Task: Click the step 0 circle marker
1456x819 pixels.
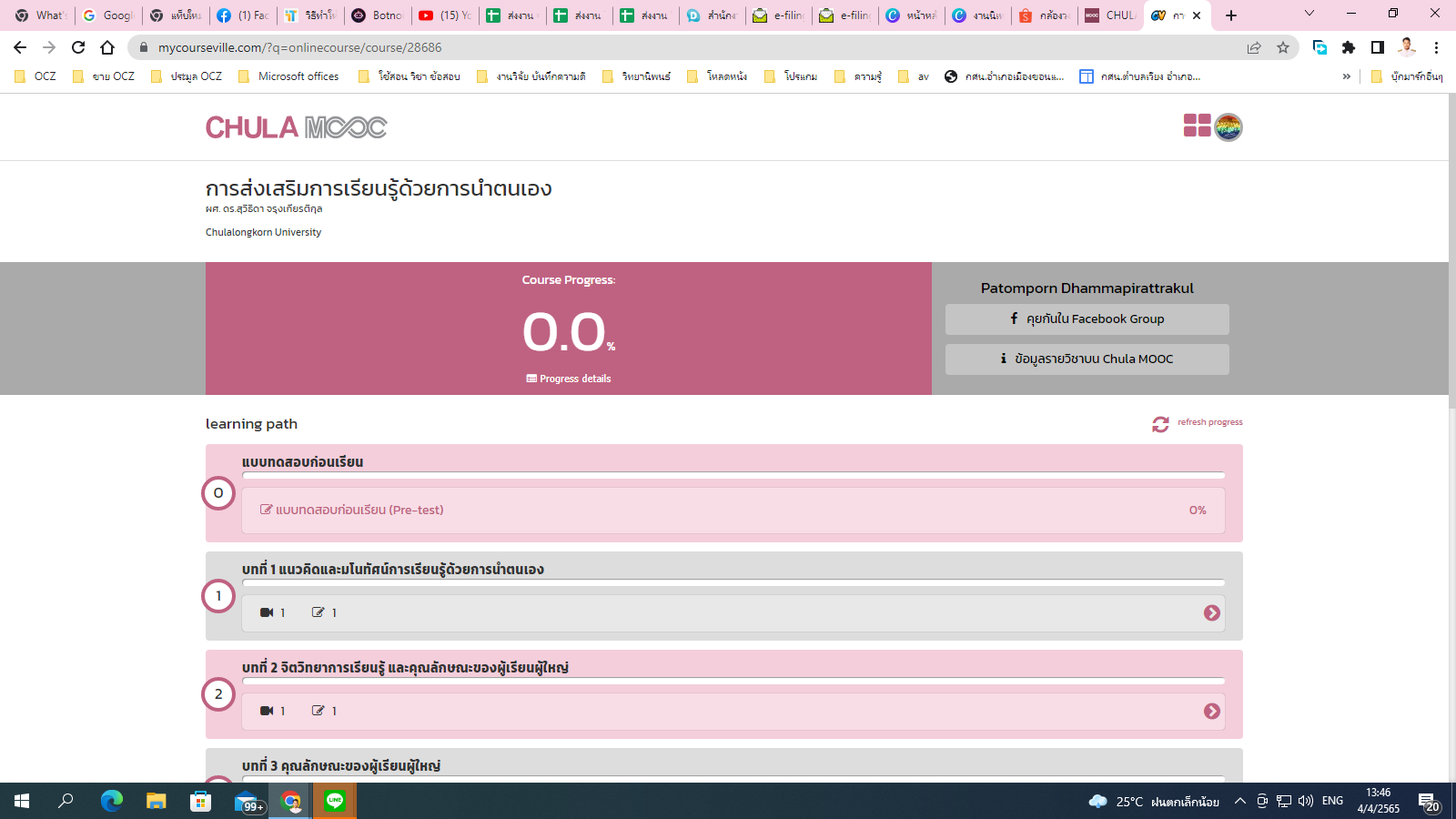Action: (218, 493)
